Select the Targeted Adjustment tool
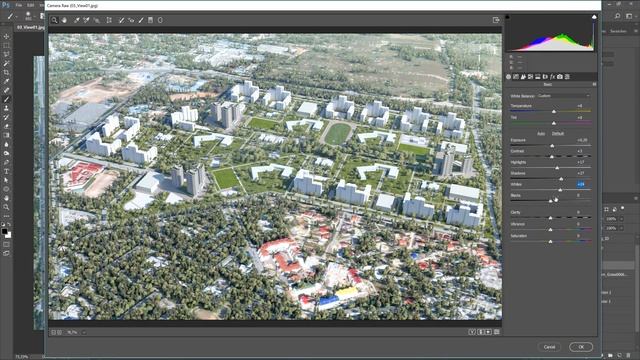The image size is (640, 360). point(97,20)
